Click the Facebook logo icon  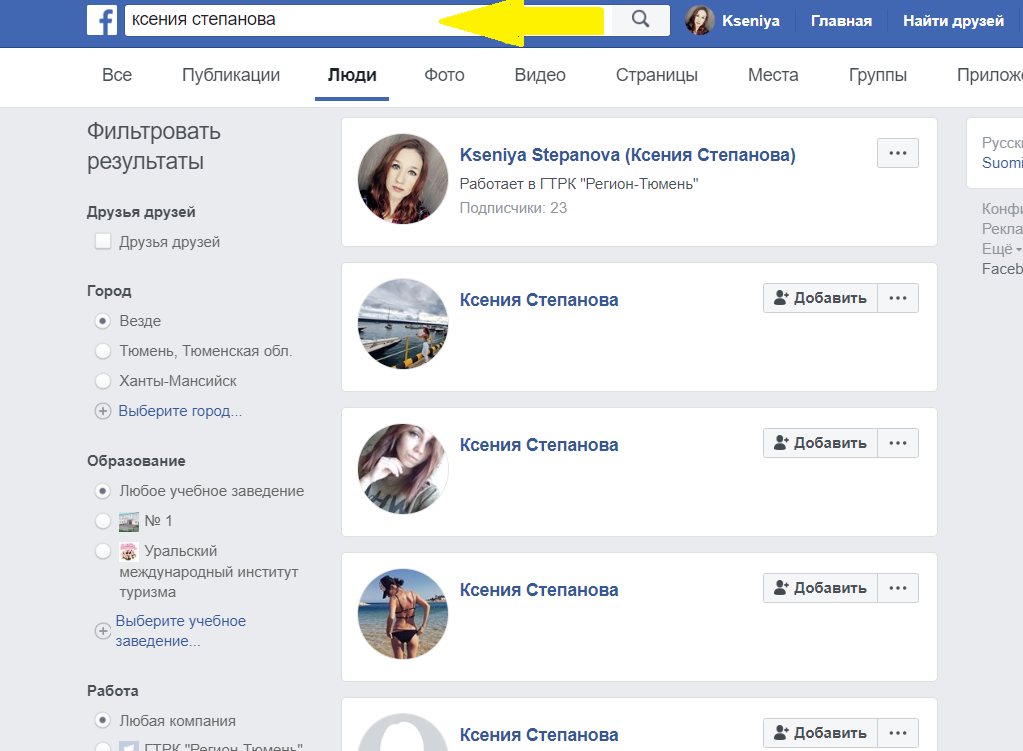102,20
